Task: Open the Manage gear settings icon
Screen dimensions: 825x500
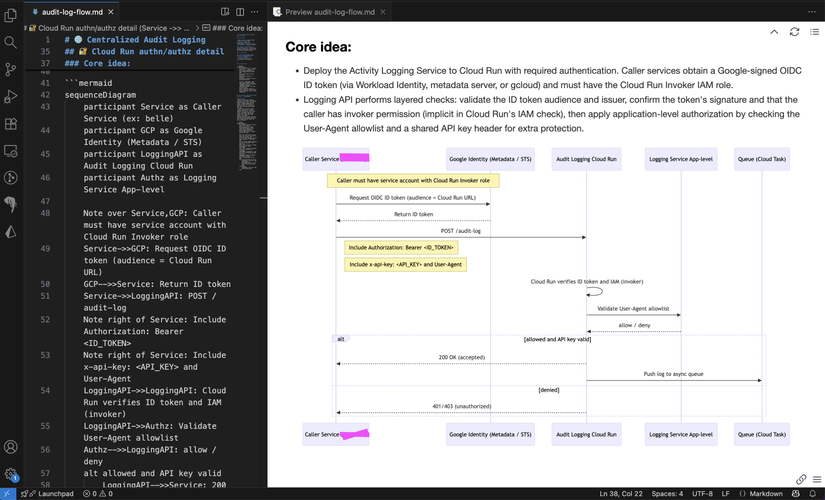Action: (11, 475)
